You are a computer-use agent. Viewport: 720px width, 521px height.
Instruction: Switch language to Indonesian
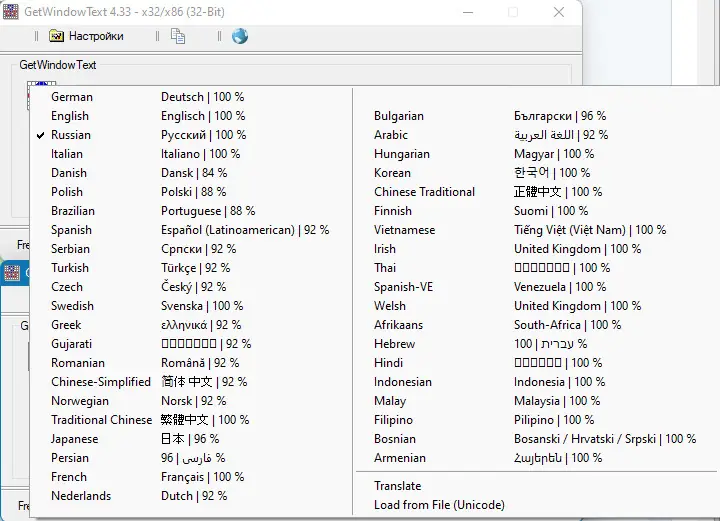coord(536,382)
